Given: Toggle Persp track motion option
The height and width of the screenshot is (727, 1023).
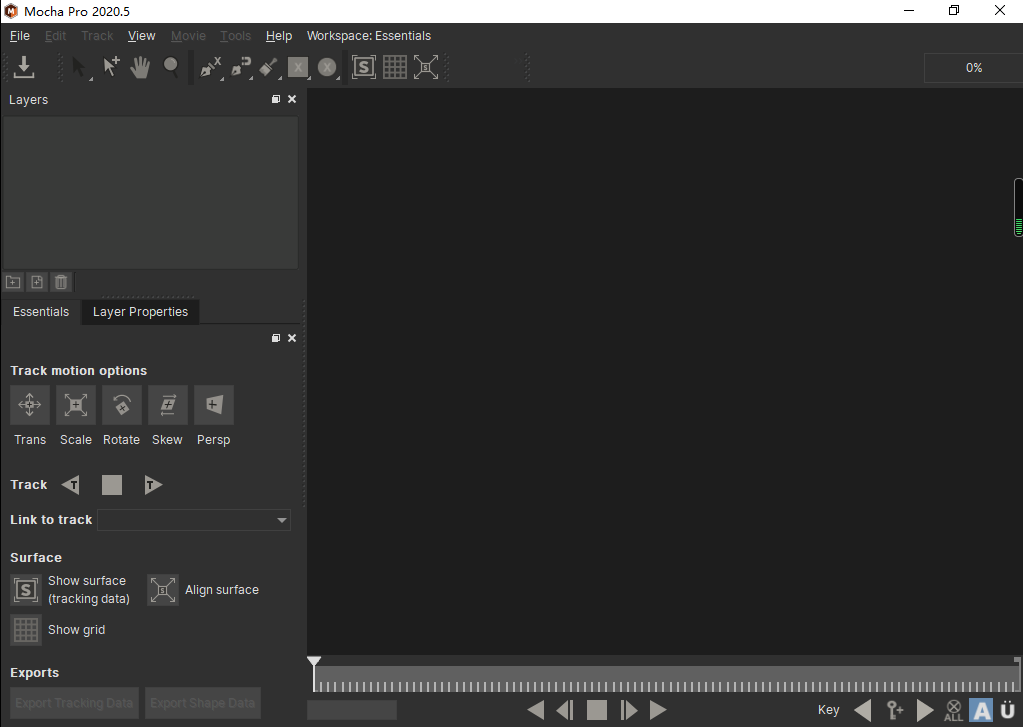Looking at the screenshot, I should pyautogui.click(x=213, y=405).
